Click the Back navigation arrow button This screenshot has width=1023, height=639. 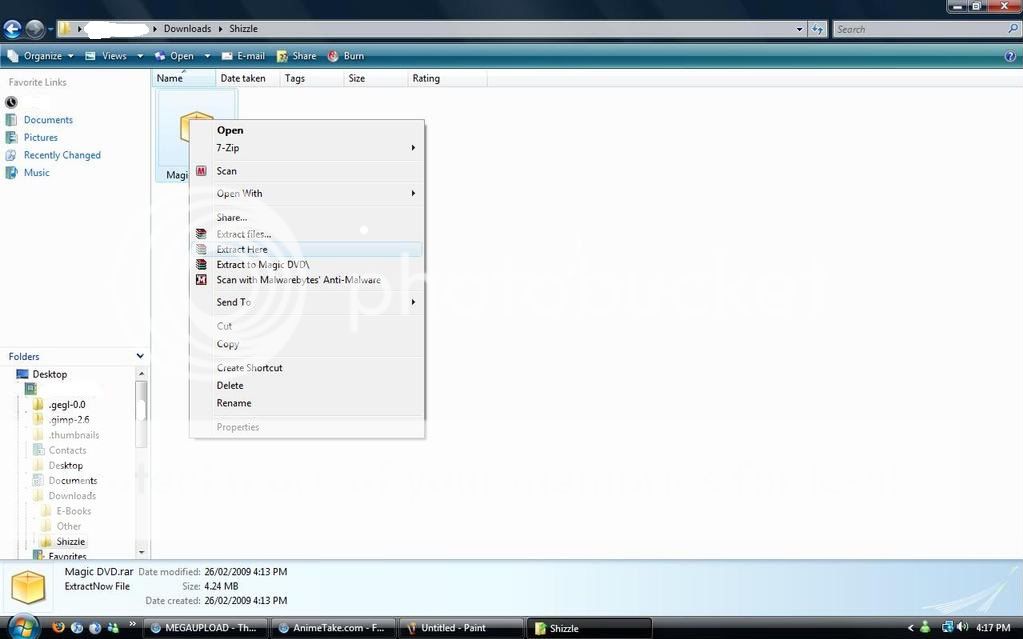coord(12,29)
